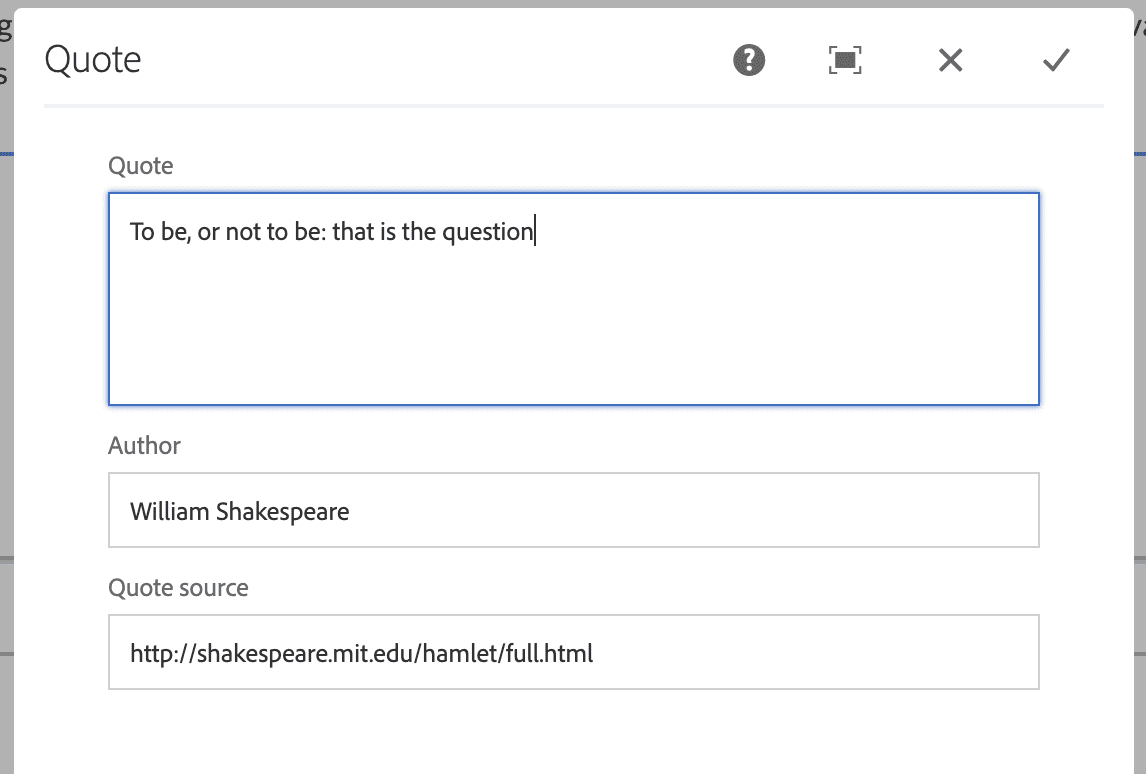Confirm changes with the checkmark Done icon
Viewport: 1146px width, 774px height.
click(1056, 60)
